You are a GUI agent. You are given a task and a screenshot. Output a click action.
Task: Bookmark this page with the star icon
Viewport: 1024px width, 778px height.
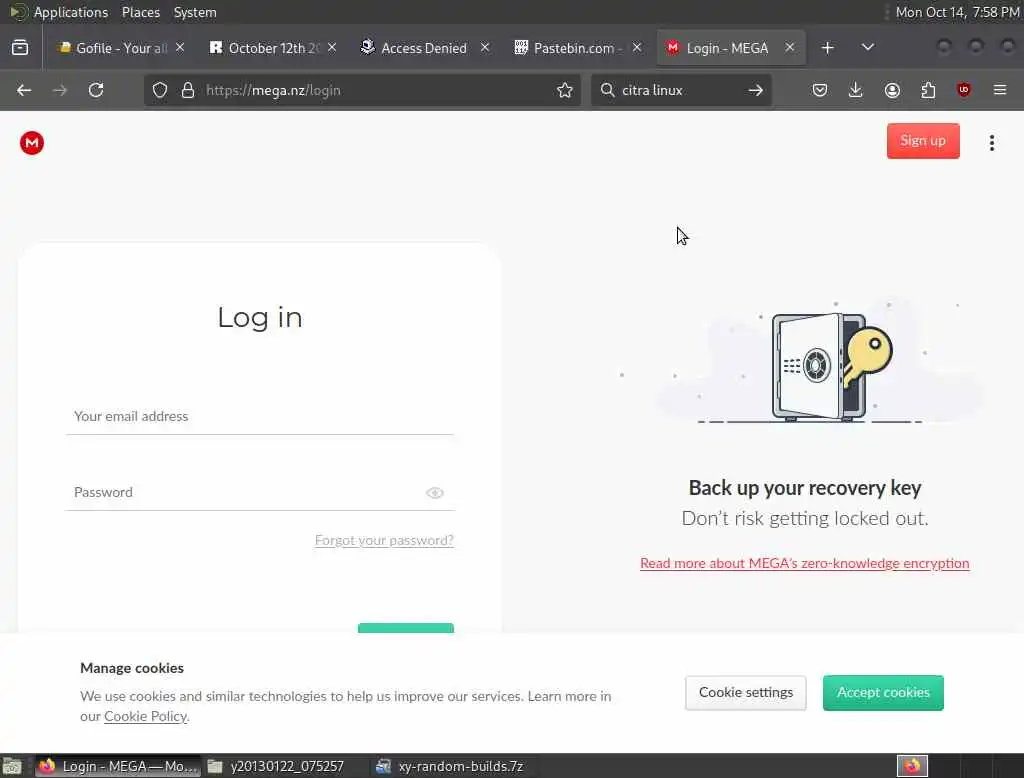(565, 90)
